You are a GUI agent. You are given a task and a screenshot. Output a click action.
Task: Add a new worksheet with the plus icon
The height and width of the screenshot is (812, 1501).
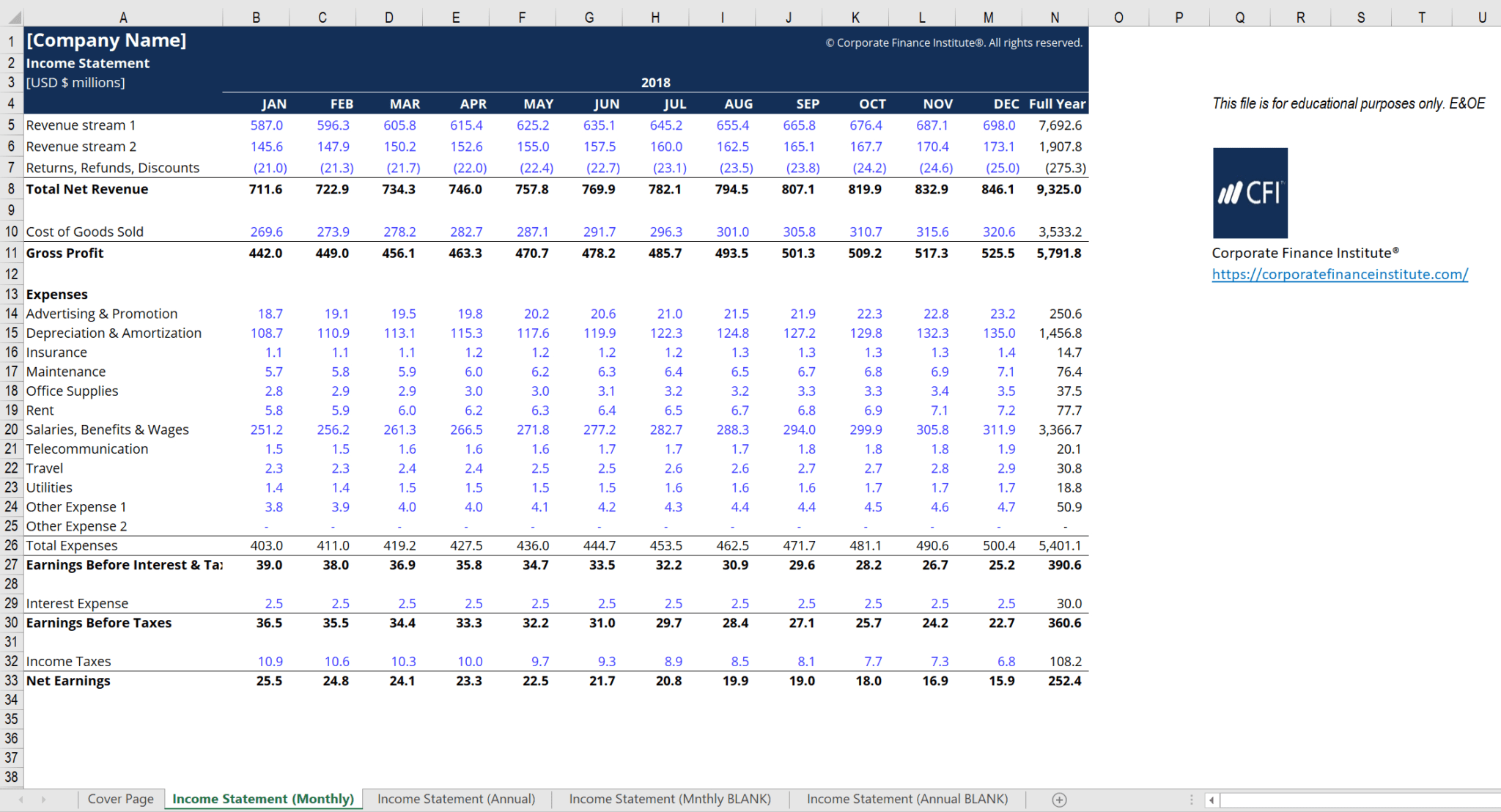1058,799
